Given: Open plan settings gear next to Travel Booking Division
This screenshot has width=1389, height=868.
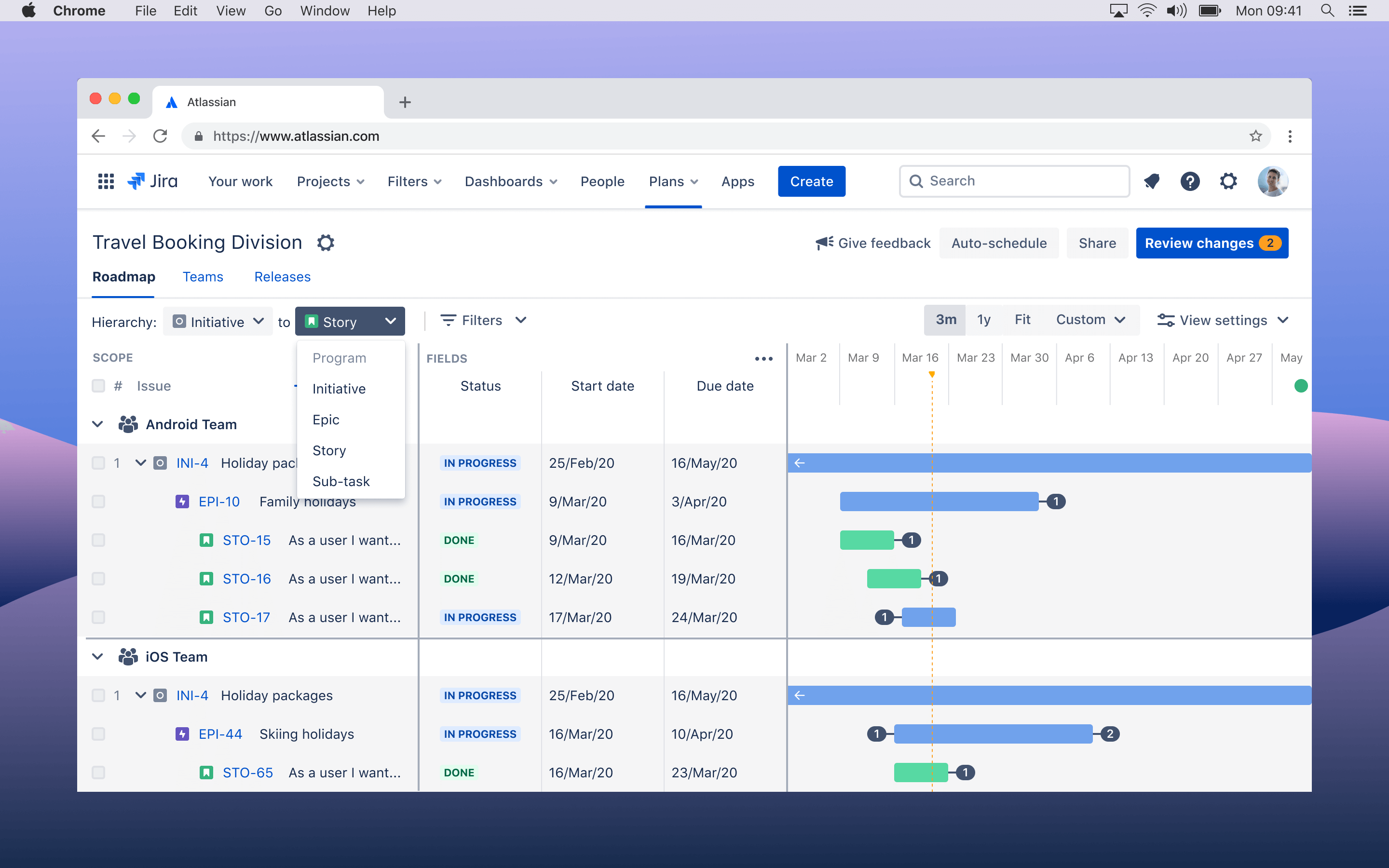Looking at the screenshot, I should tap(326, 242).
